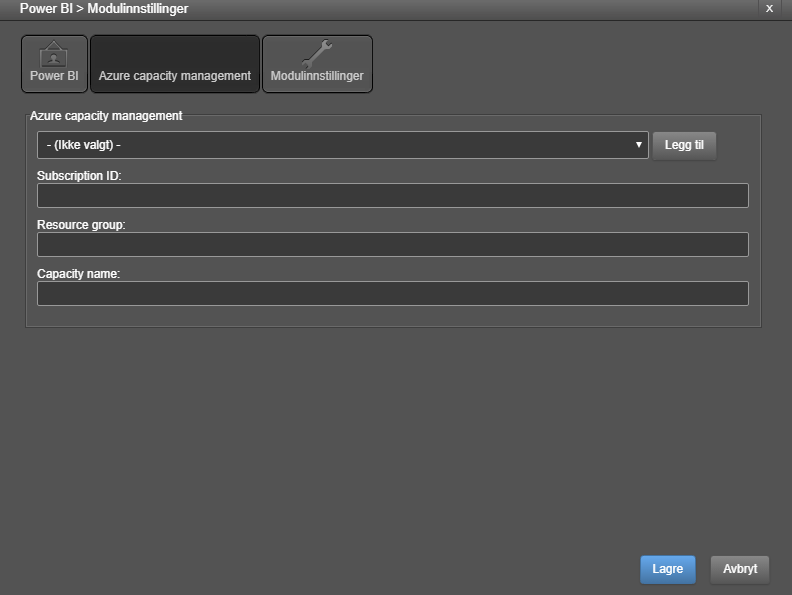This screenshot has width=792, height=595.
Task: Focus the Capacity name input field
Action: coord(392,293)
